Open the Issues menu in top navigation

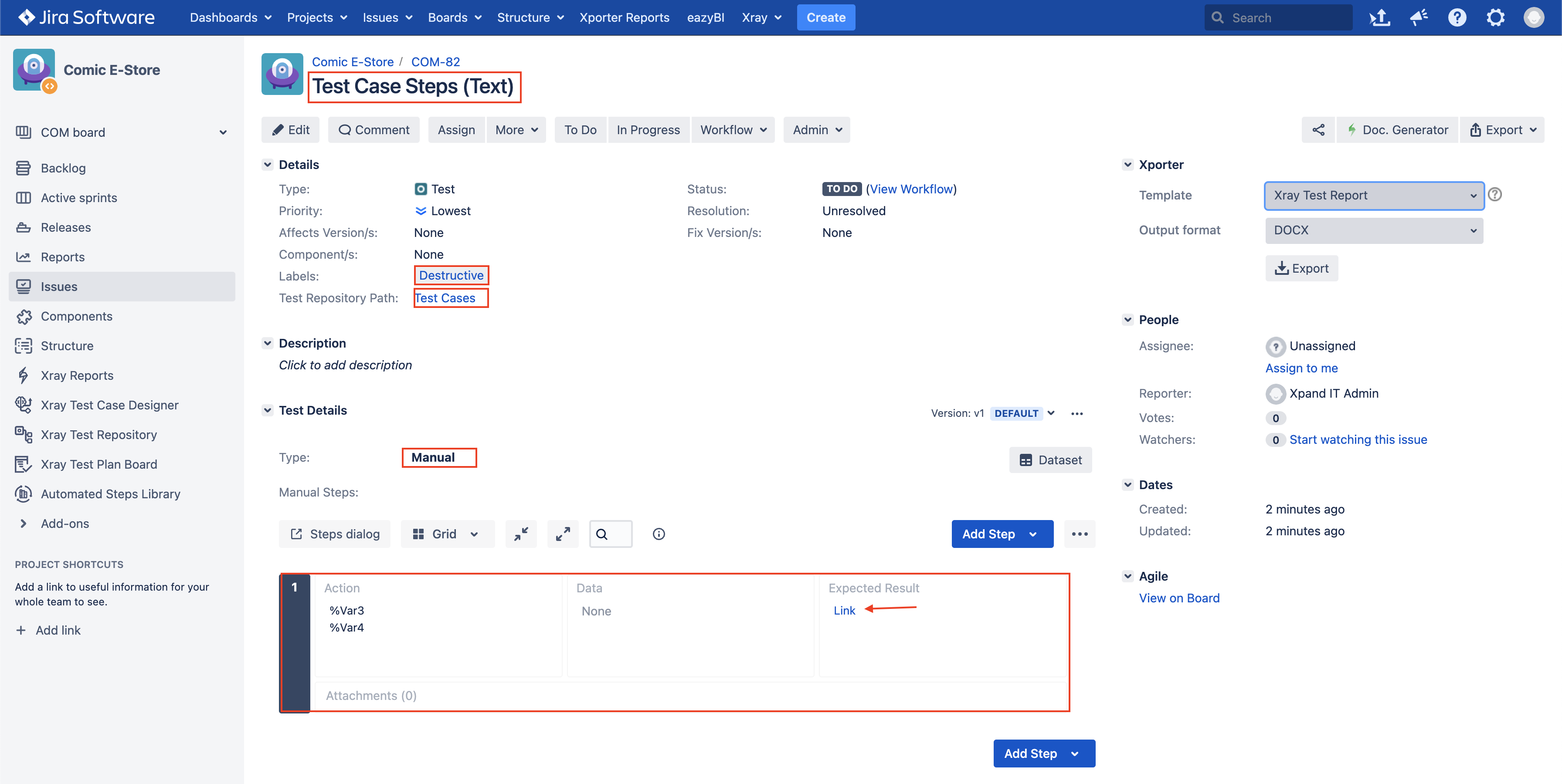coord(387,17)
